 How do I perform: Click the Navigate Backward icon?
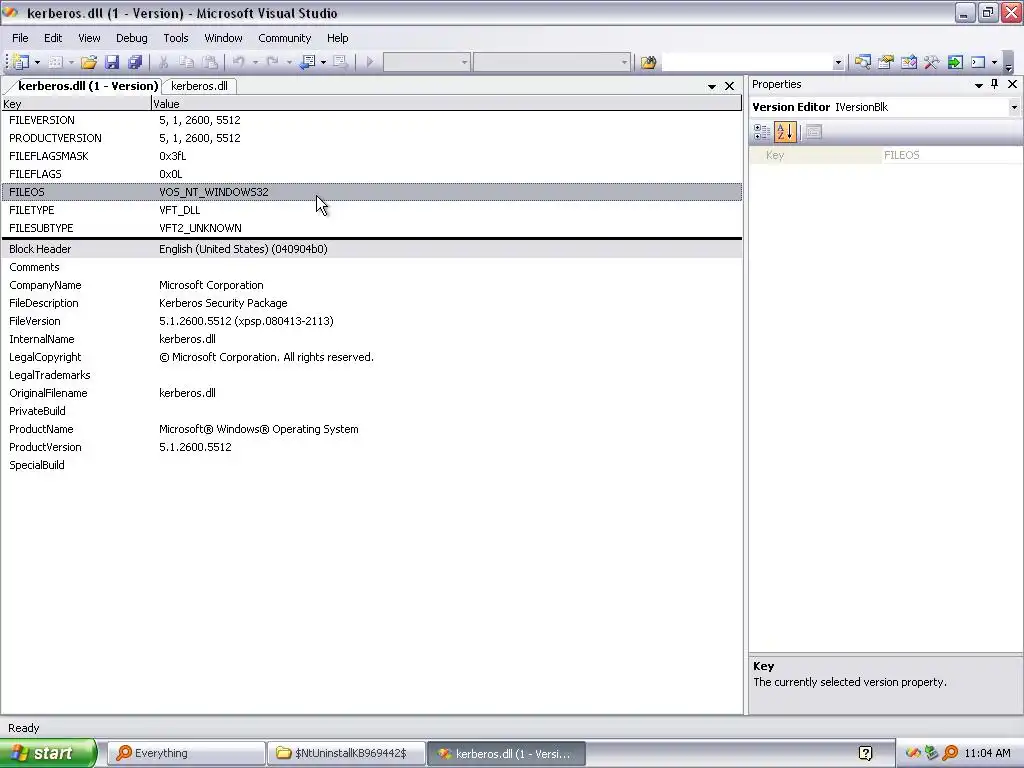[307, 62]
